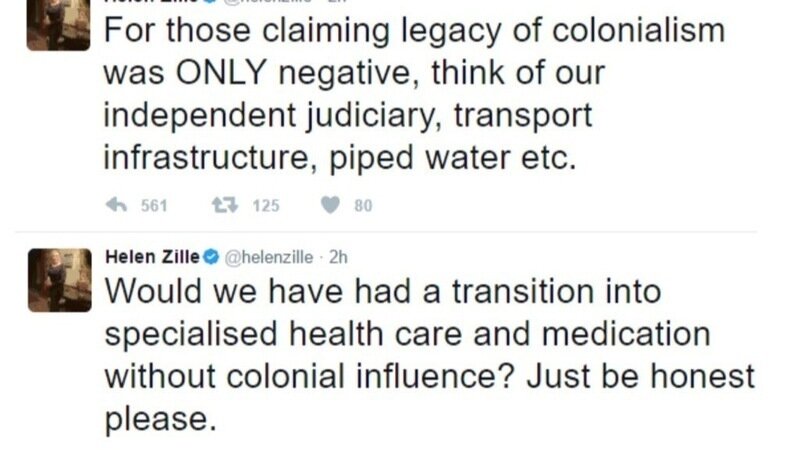Screen dimensions: 800x450
Task: Click the "specialised health care and medication" line
Action: [407, 333]
